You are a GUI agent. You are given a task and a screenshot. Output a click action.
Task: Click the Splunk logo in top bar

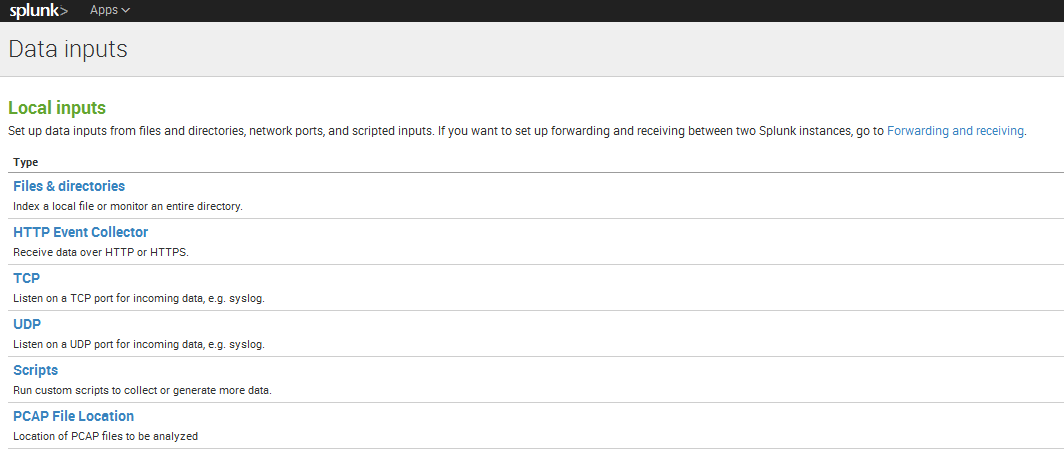tap(39, 11)
